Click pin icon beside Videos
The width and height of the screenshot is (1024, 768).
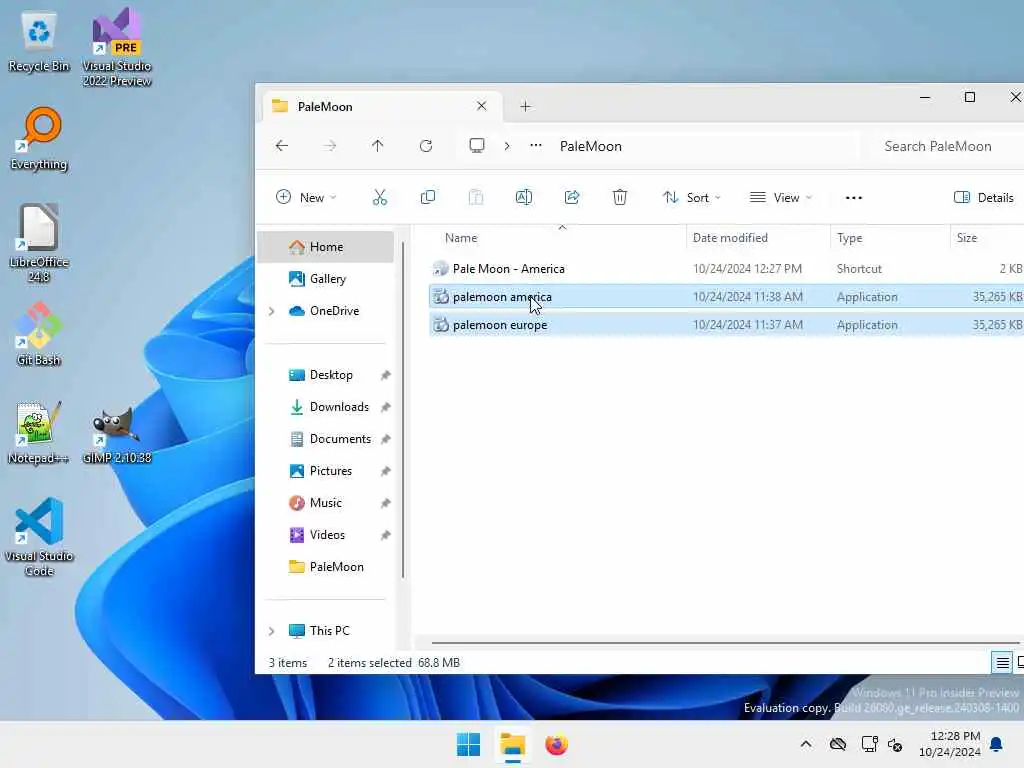[385, 535]
